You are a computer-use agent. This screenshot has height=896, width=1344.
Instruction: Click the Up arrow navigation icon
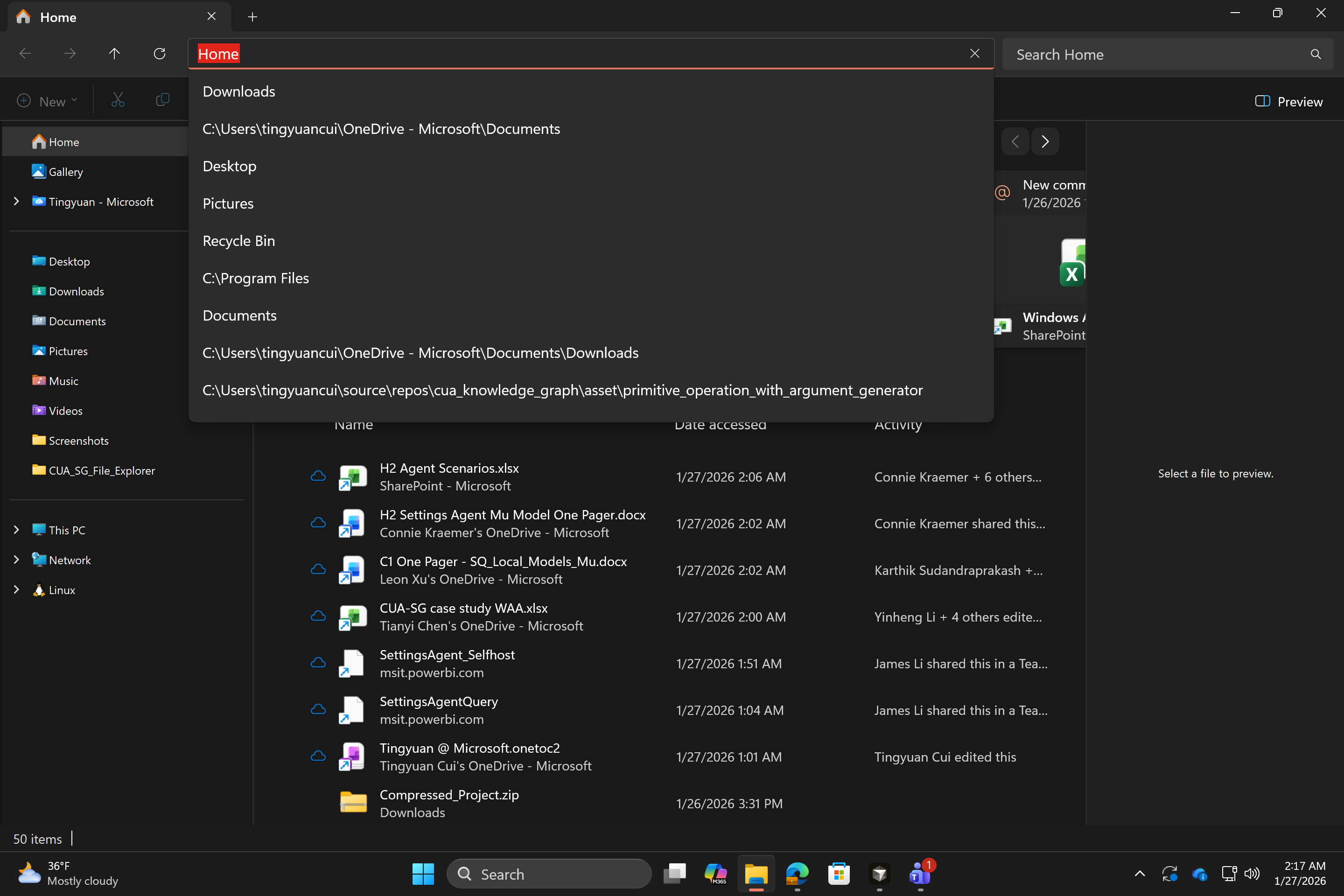coord(114,54)
